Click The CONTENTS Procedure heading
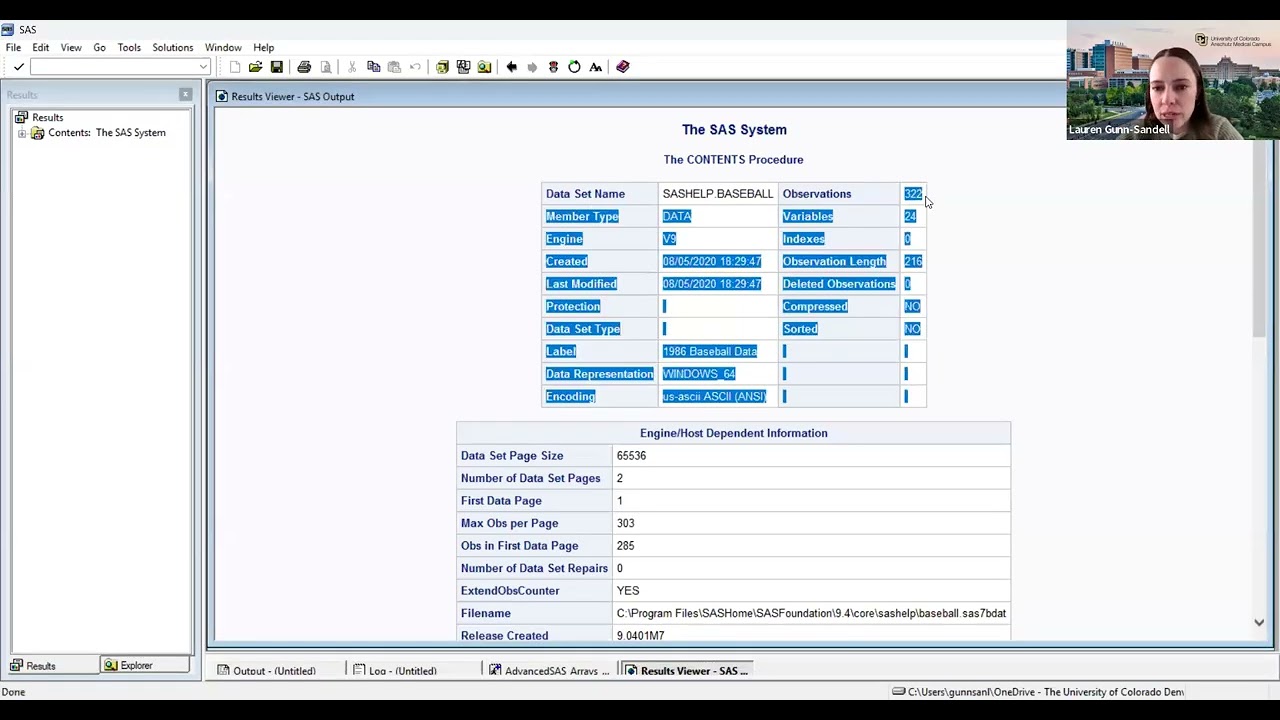1280x720 pixels. [x=733, y=160]
